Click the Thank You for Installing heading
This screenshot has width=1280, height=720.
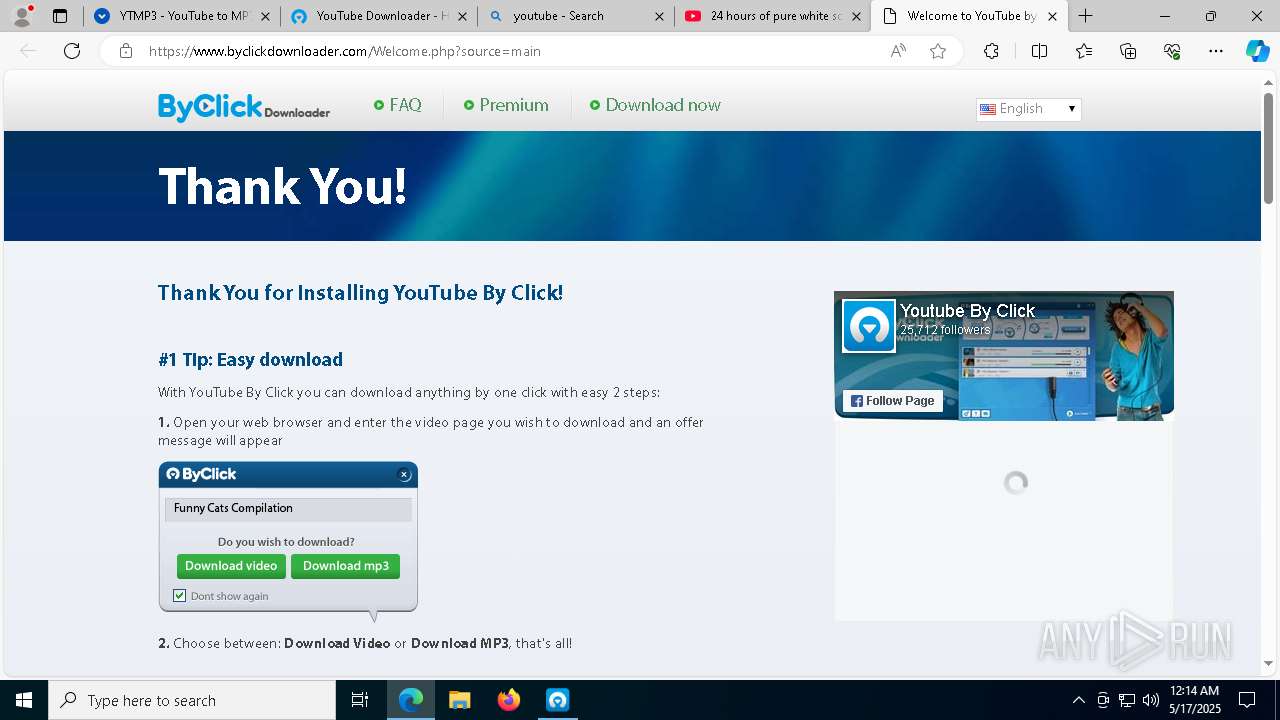click(x=360, y=292)
